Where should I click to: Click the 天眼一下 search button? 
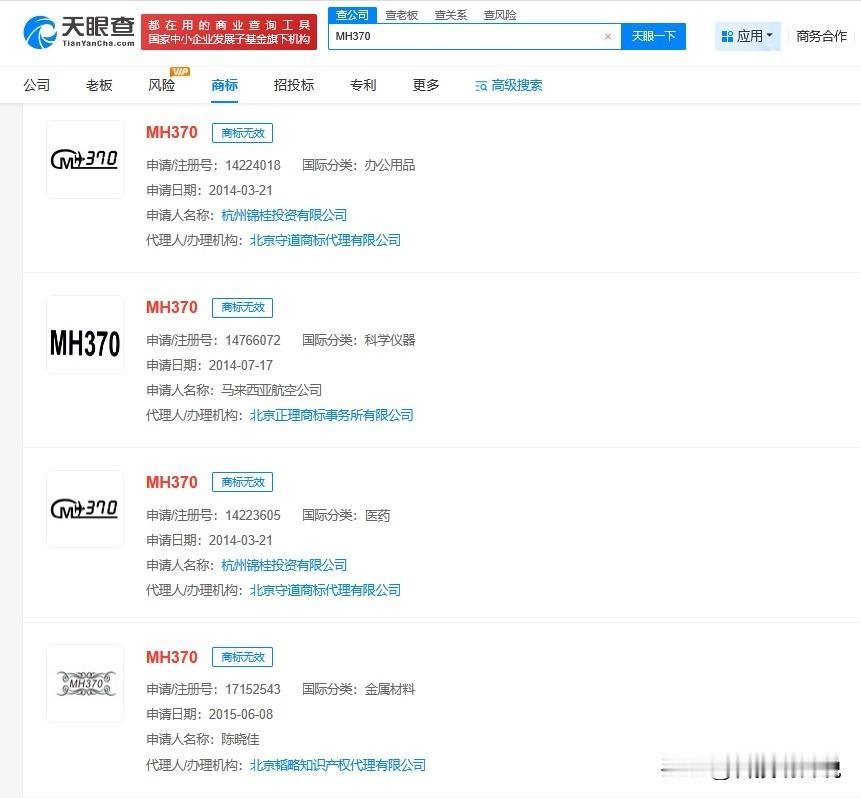[x=653, y=36]
